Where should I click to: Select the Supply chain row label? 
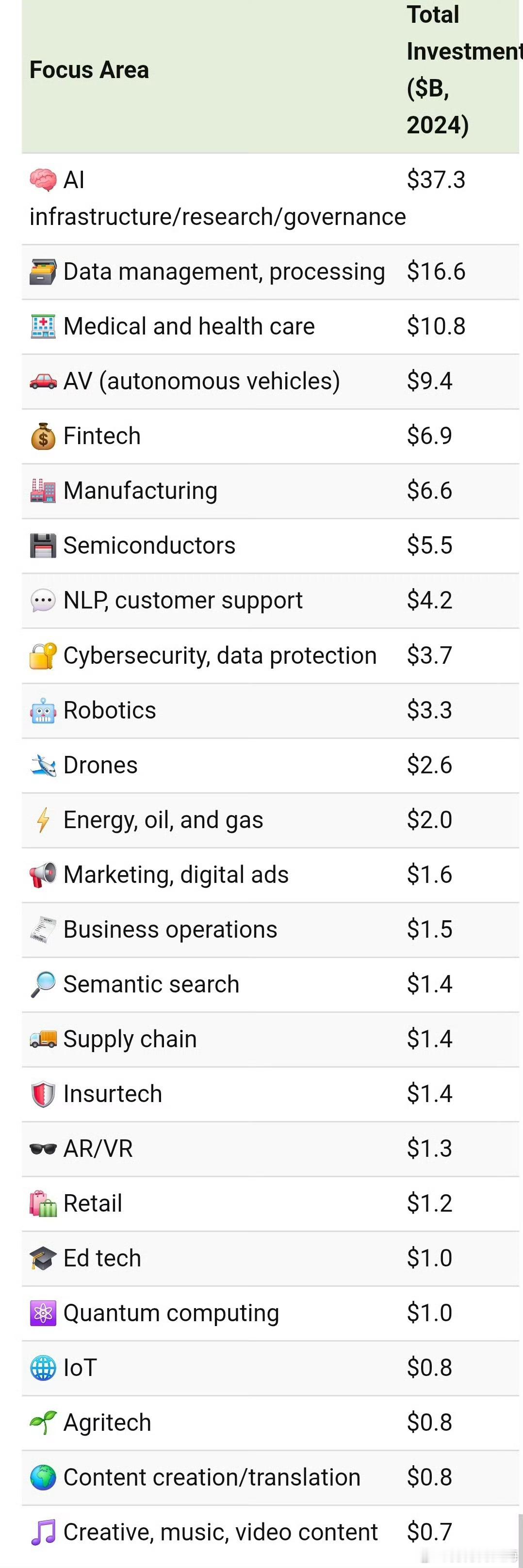coord(130,1039)
